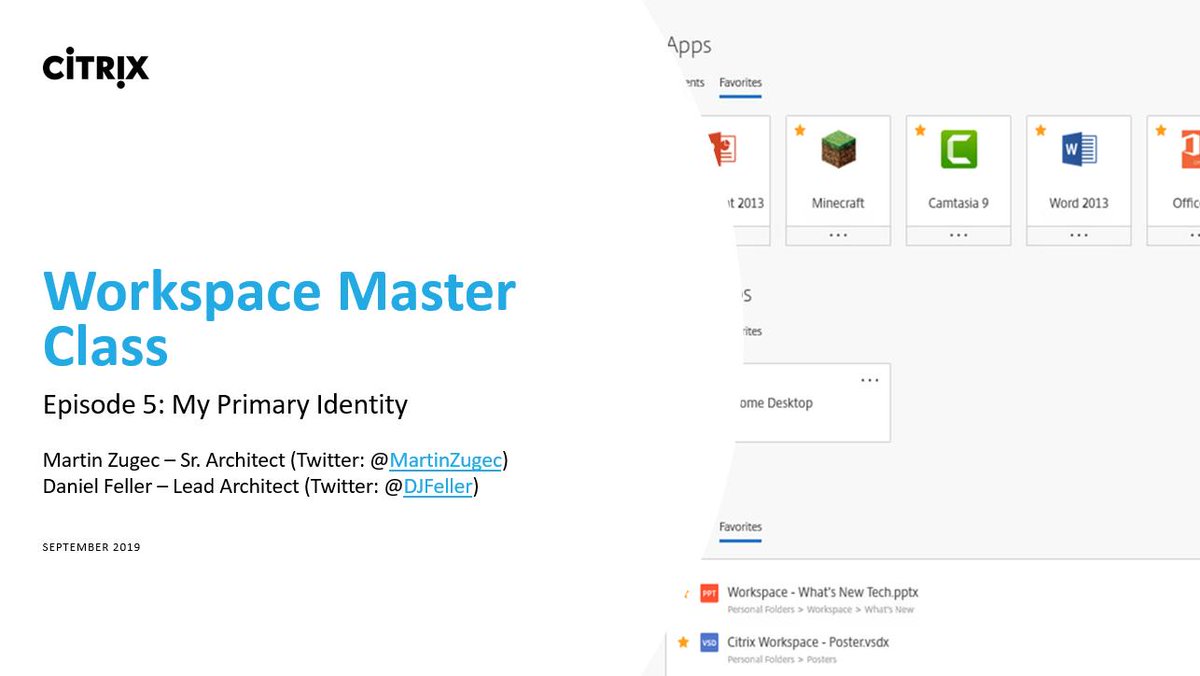This screenshot has height=676, width=1200.
Task: Click the Personal Folders > Workspace path
Action: click(820, 609)
